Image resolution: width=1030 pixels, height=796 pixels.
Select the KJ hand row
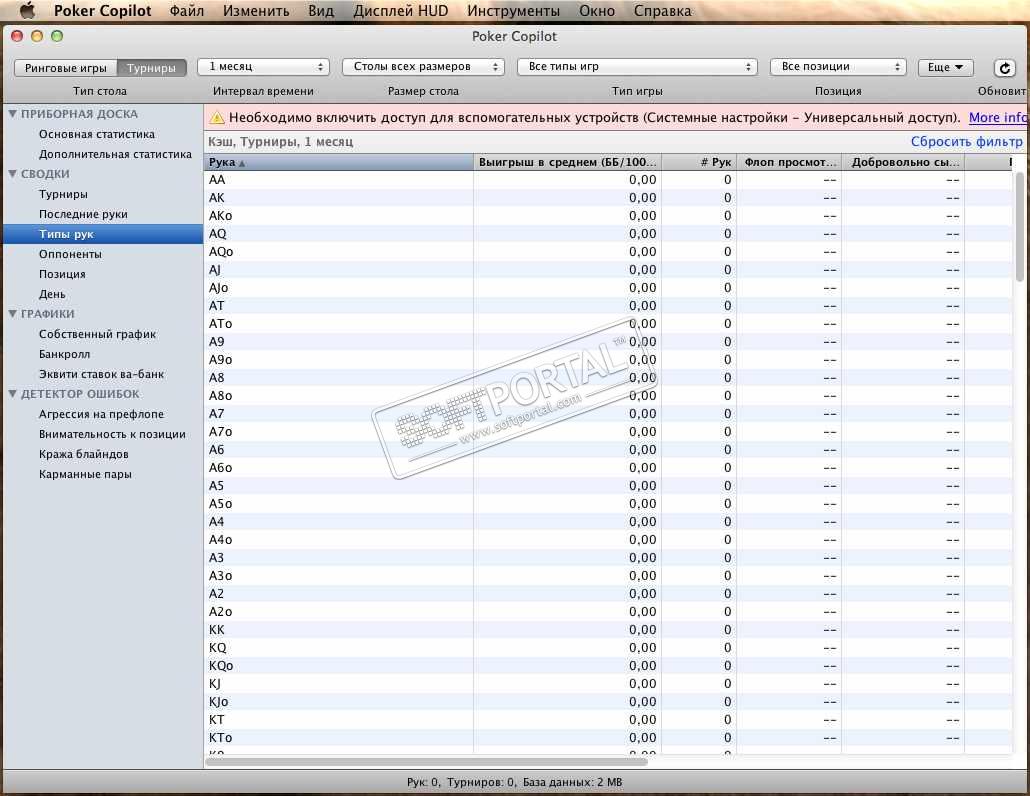pyautogui.click(x=608, y=684)
